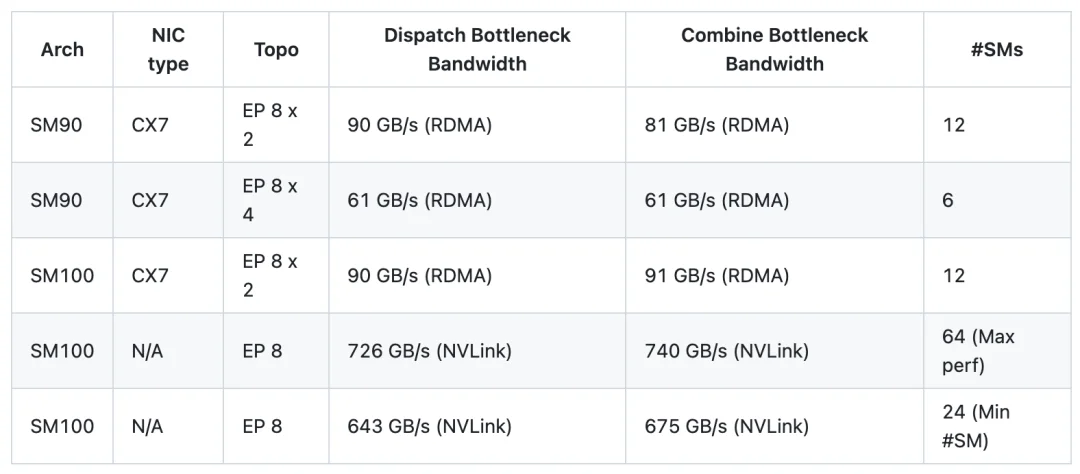
Task: Click the 726 GB/s (NVLink) cell
Action: tap(428, 351)
